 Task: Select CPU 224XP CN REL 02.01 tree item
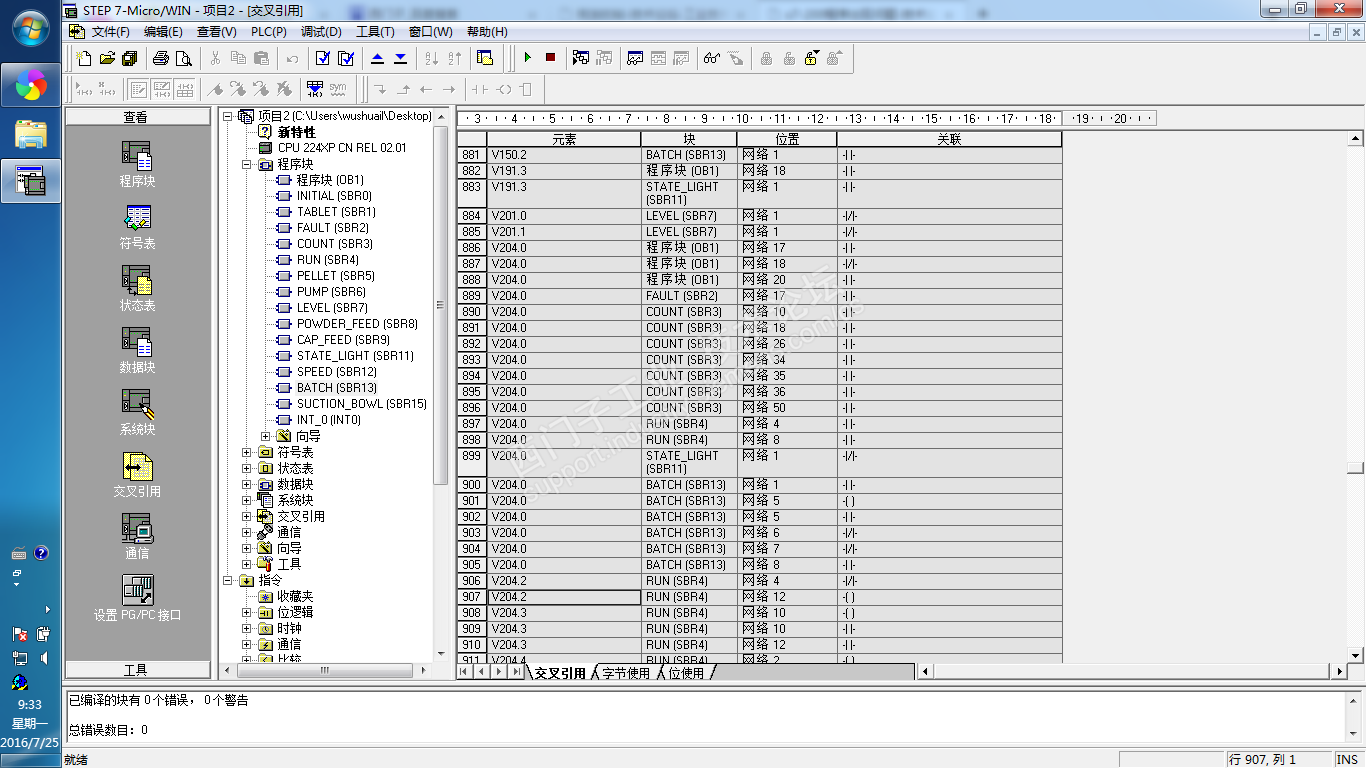point(342,148)
